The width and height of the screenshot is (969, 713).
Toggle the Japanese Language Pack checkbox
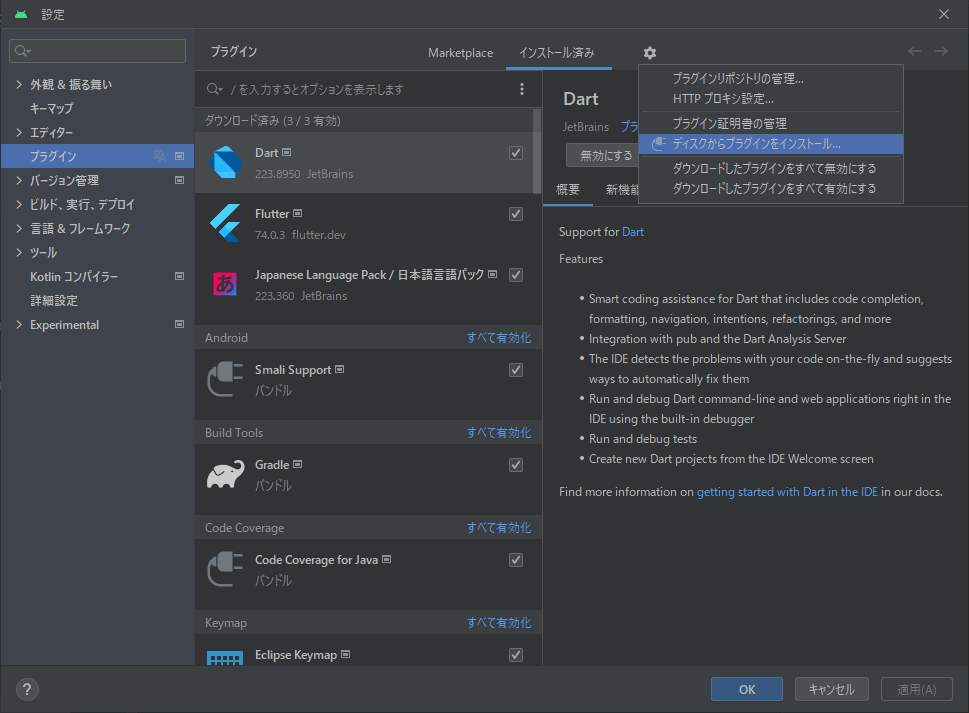516,275
